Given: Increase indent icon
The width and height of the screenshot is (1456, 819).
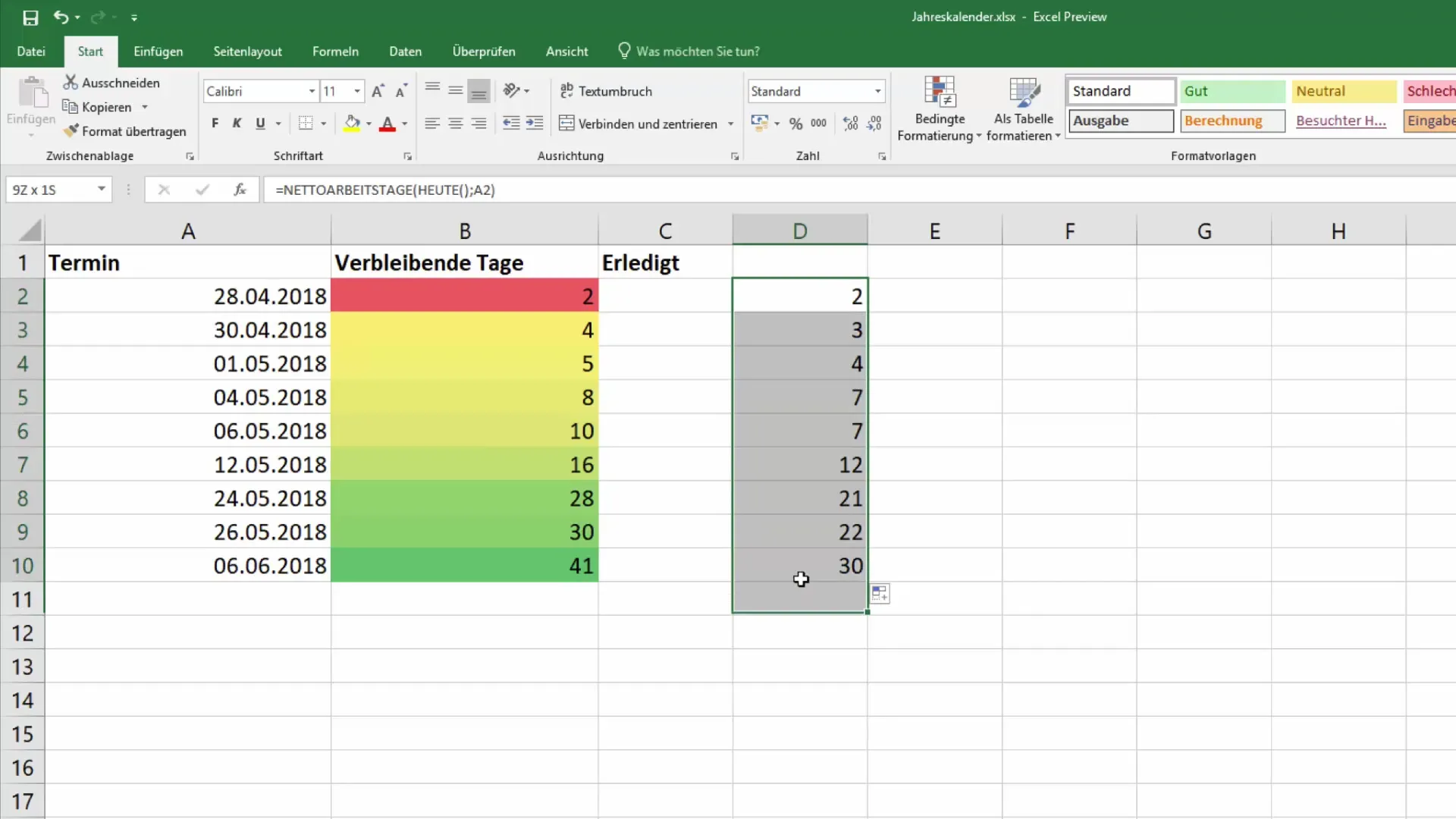Looking at the screenshot, I should coord(535,123).
